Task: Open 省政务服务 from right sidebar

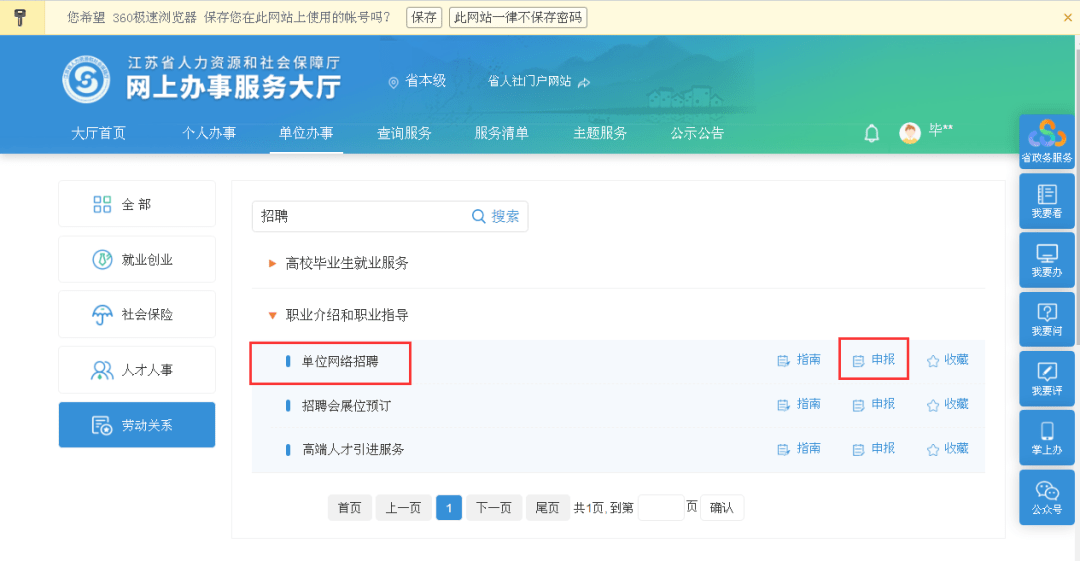Action: (1046, 142)
